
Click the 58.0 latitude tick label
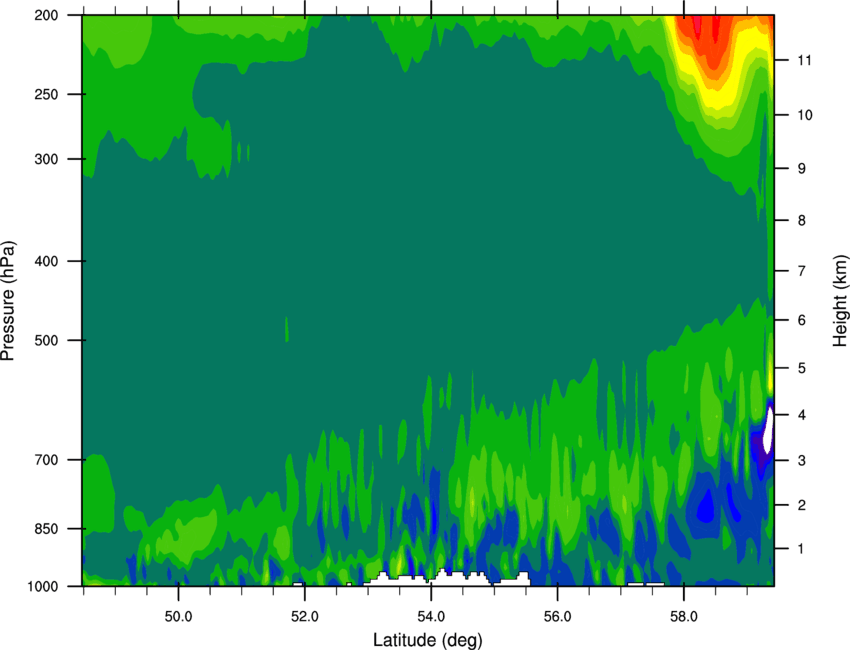pos(684,617)
